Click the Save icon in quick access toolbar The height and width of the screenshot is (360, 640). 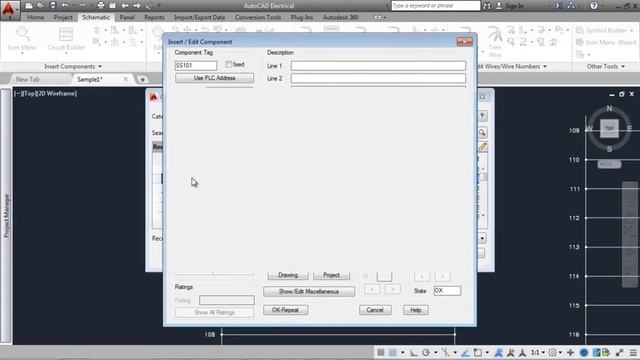click(53, 6)
